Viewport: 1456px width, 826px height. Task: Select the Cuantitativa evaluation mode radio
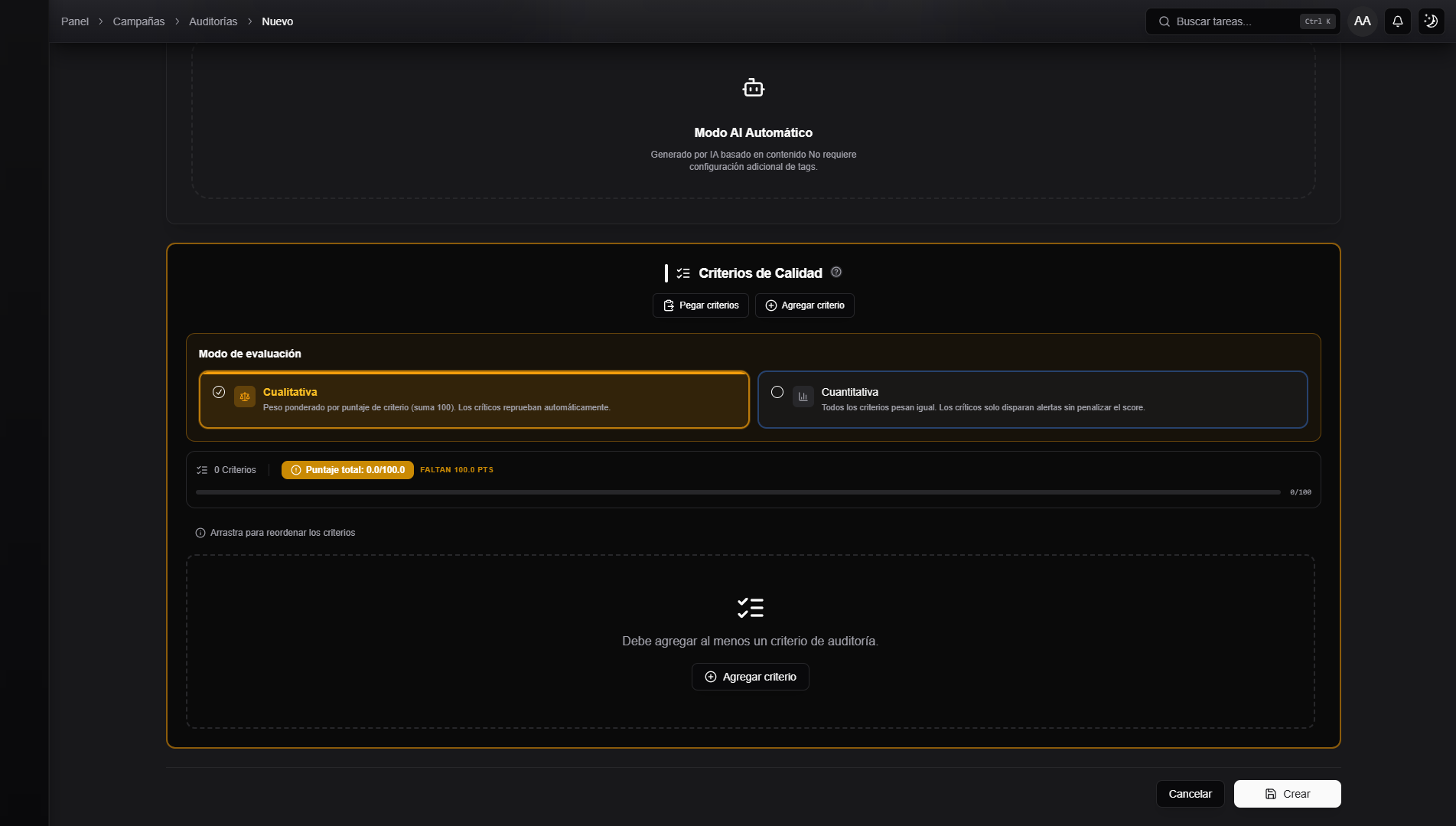tap(777, 392)
